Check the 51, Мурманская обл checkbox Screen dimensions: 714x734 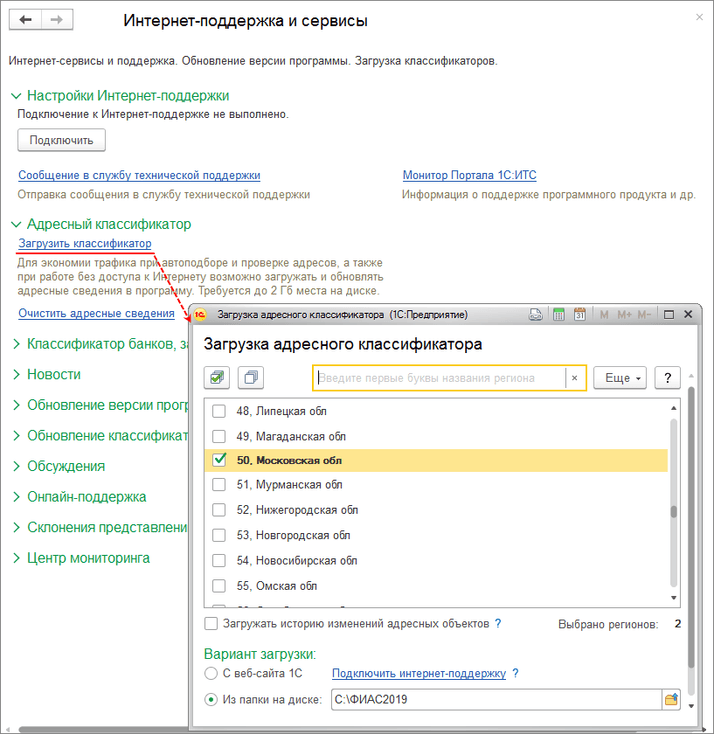pyautogui.click(x=219, y=484)
